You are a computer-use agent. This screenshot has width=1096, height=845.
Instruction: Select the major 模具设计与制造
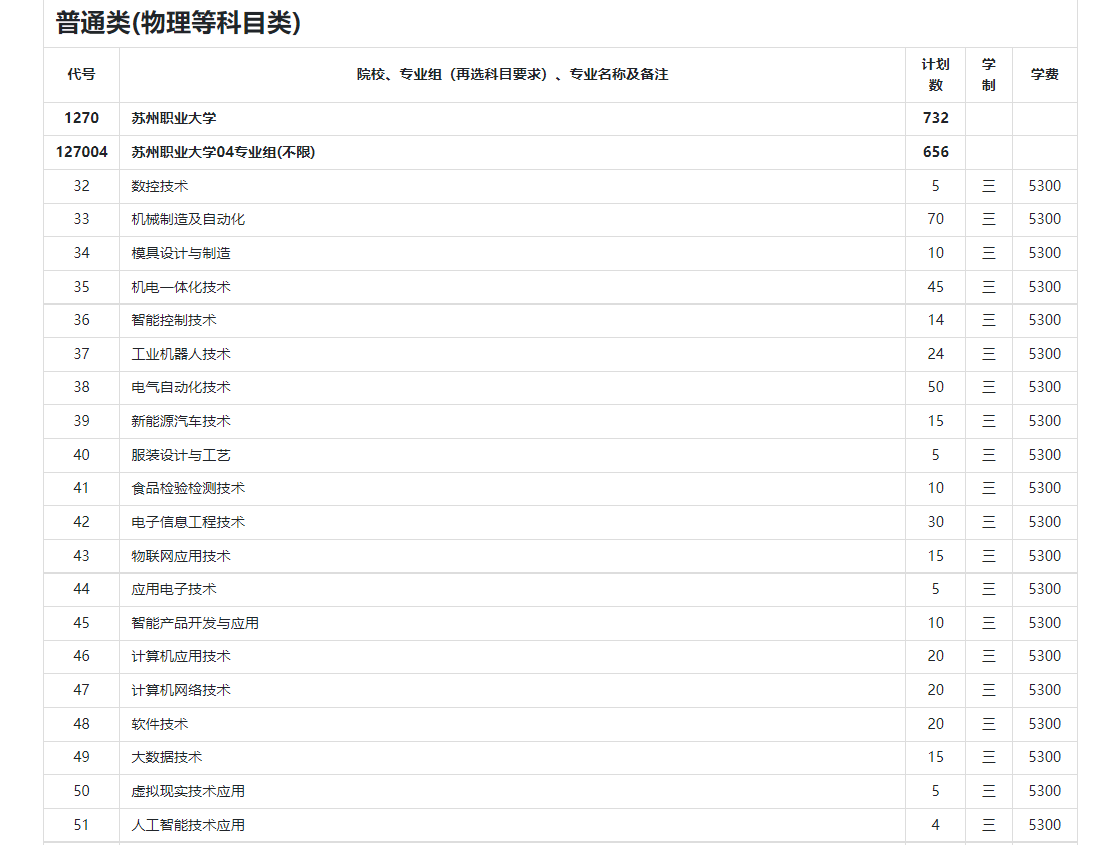tap(181, 253)
